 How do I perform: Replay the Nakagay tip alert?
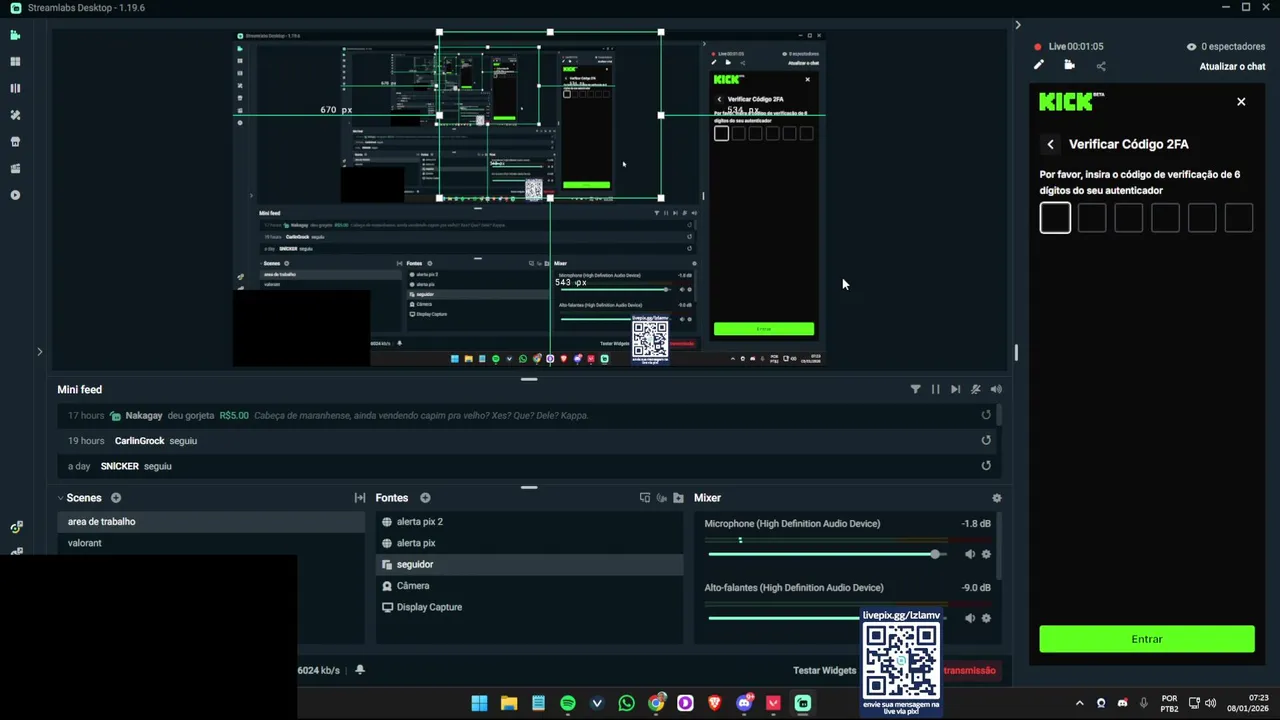pyautogui.click(x=986, y=415)
